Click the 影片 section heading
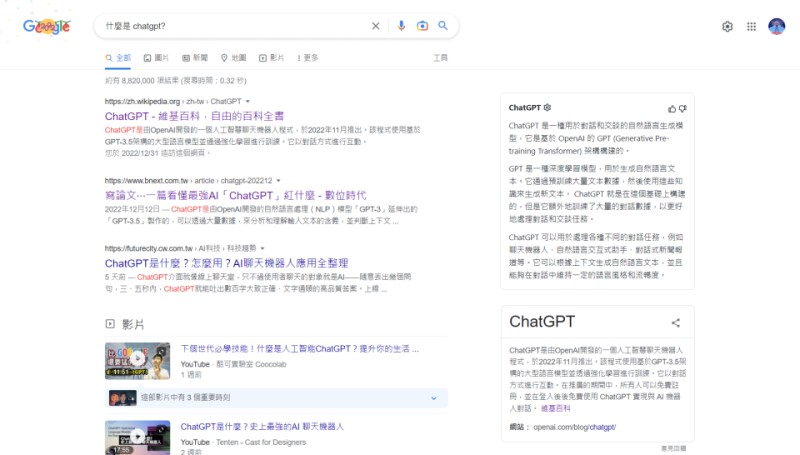The image size is (800, 455). (133, 324)
